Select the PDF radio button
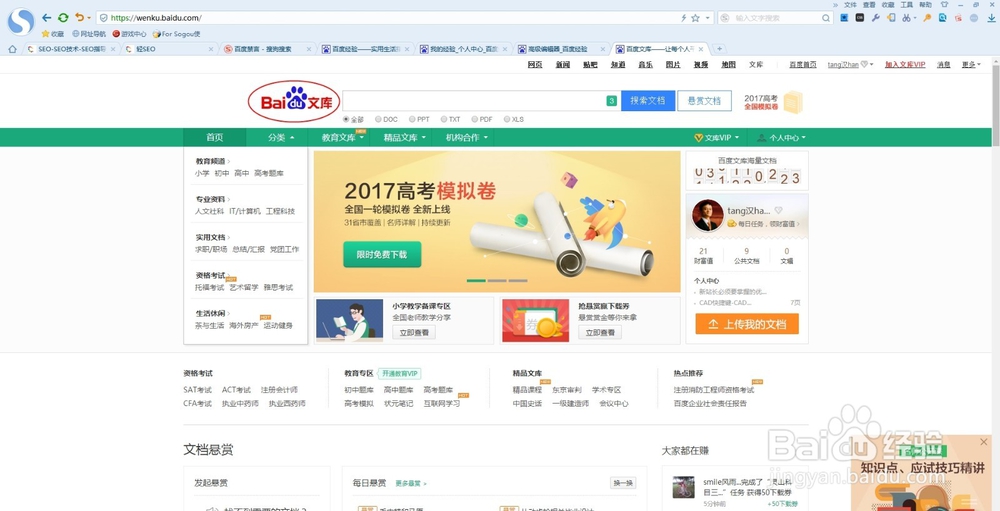The image size is (1000, 511). coord(474,119)
